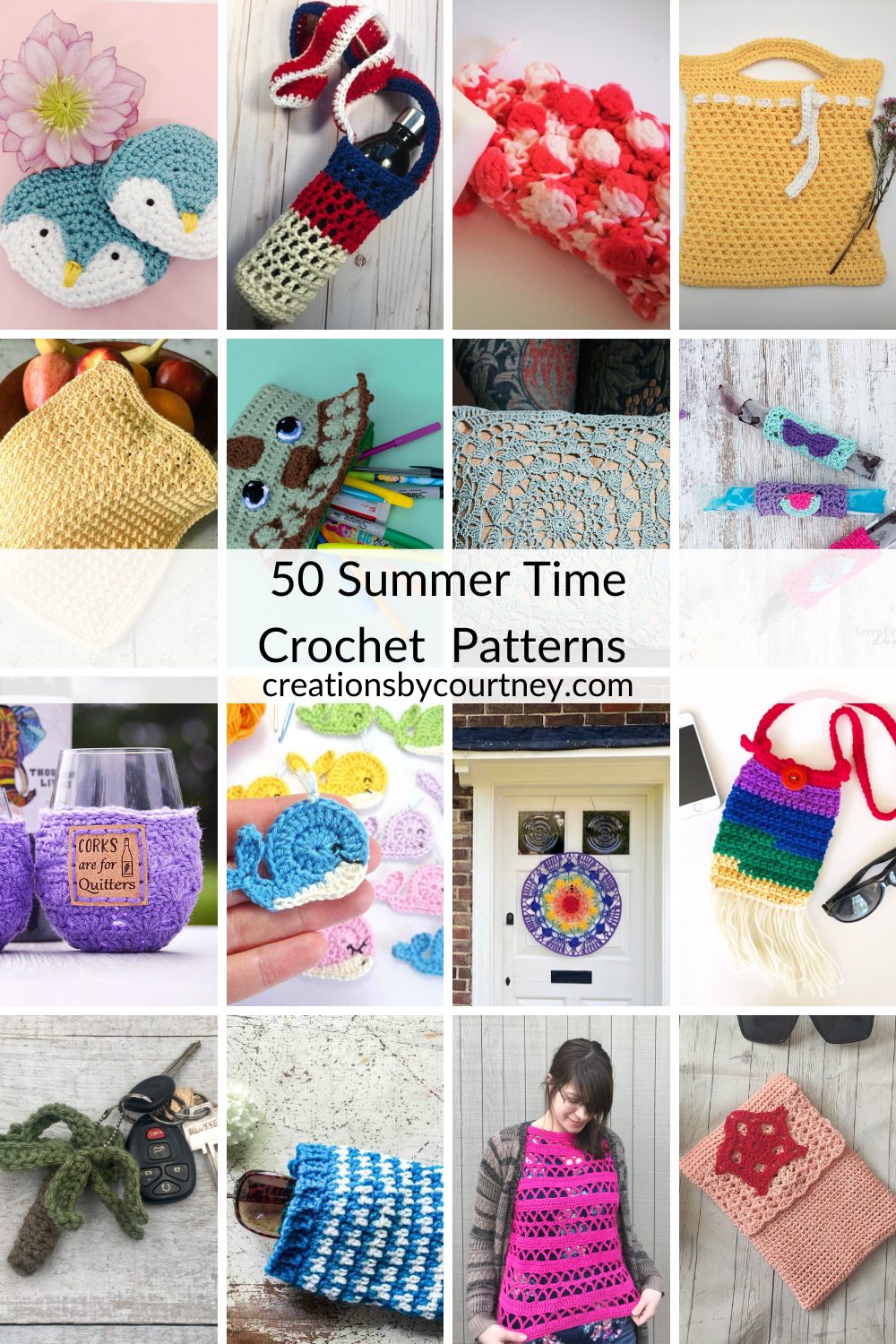
Task: Open the blue white sunglasses case image
Action: 335,1179
